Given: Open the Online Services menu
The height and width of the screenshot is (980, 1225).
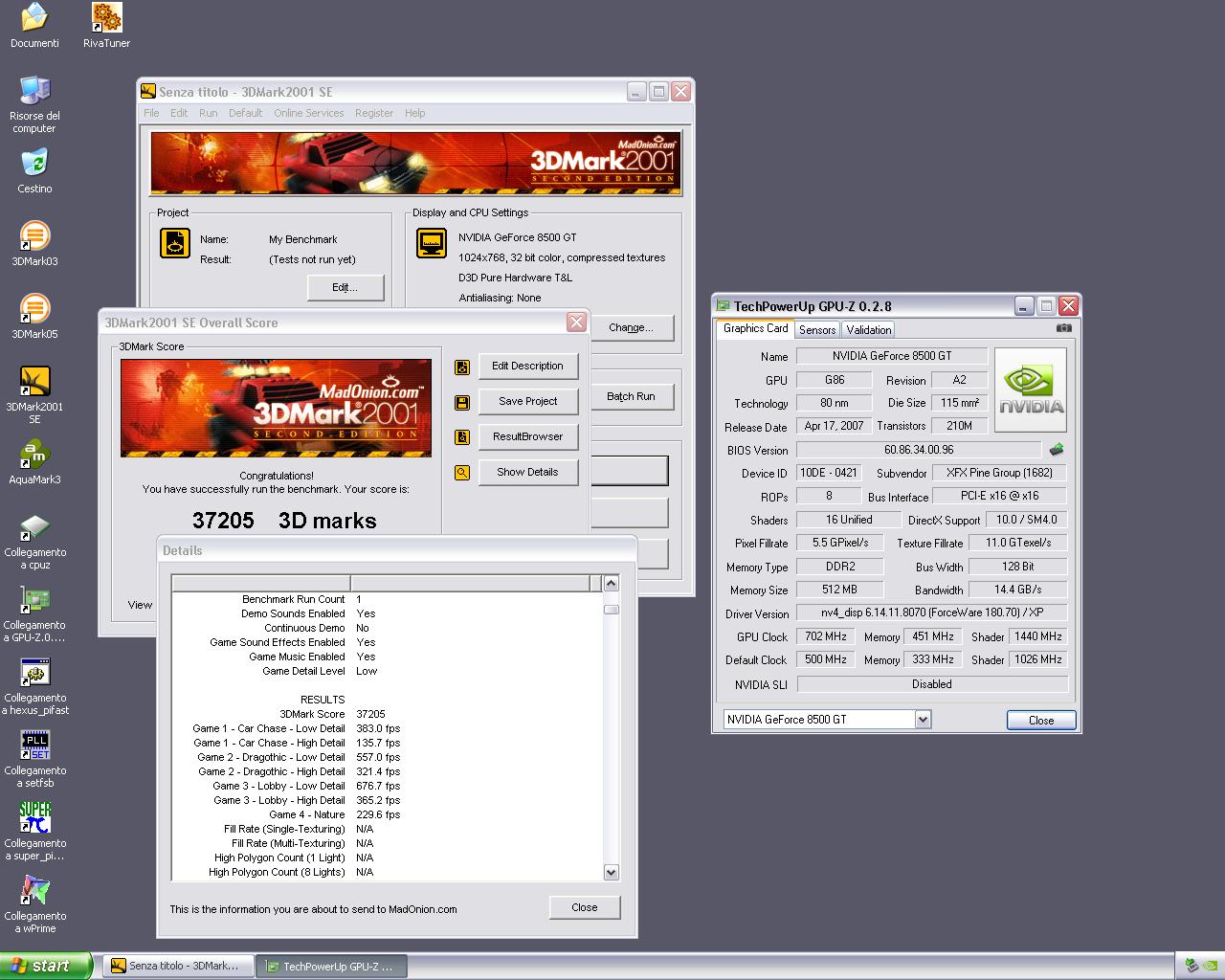Looking at the screenshot, I should point(308,113).
